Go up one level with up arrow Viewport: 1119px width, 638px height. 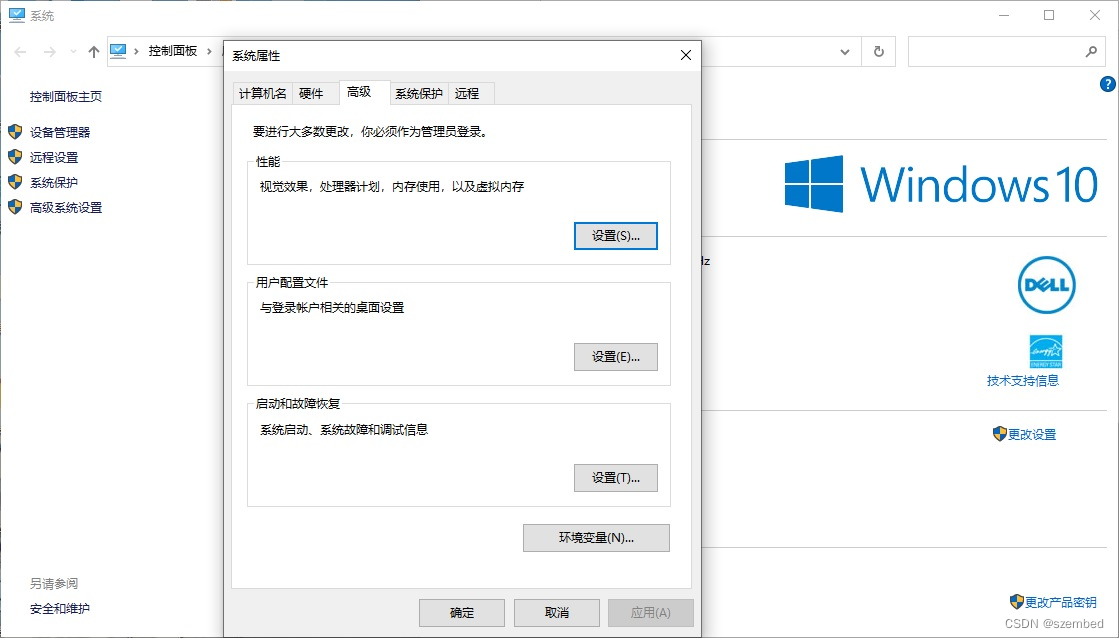click(x=93, y=51)
